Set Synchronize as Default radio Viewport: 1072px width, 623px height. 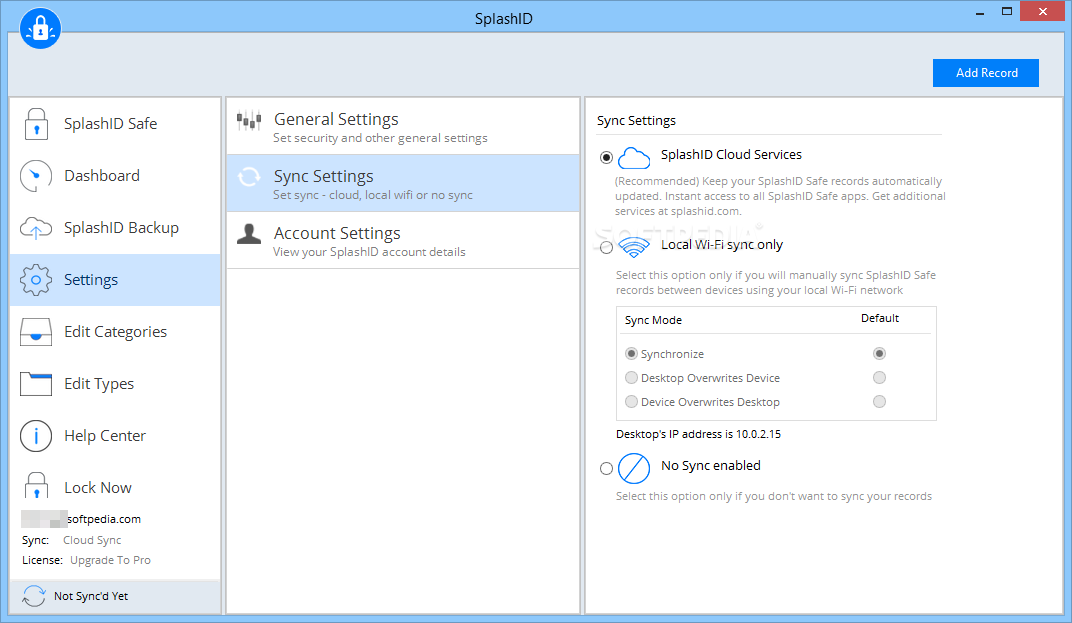[879, 354]
